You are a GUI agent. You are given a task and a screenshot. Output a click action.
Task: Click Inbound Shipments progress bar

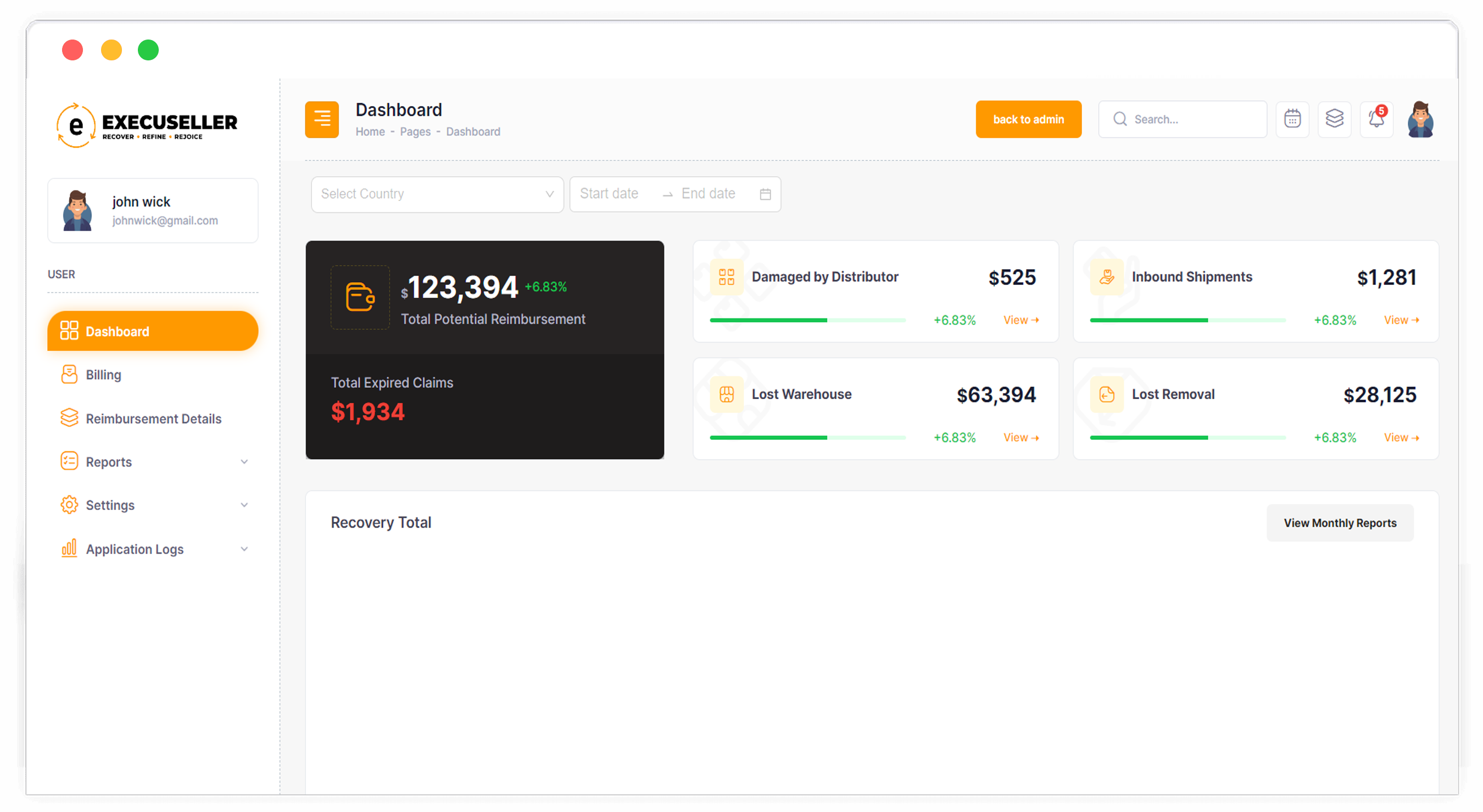coord(1187,320)
